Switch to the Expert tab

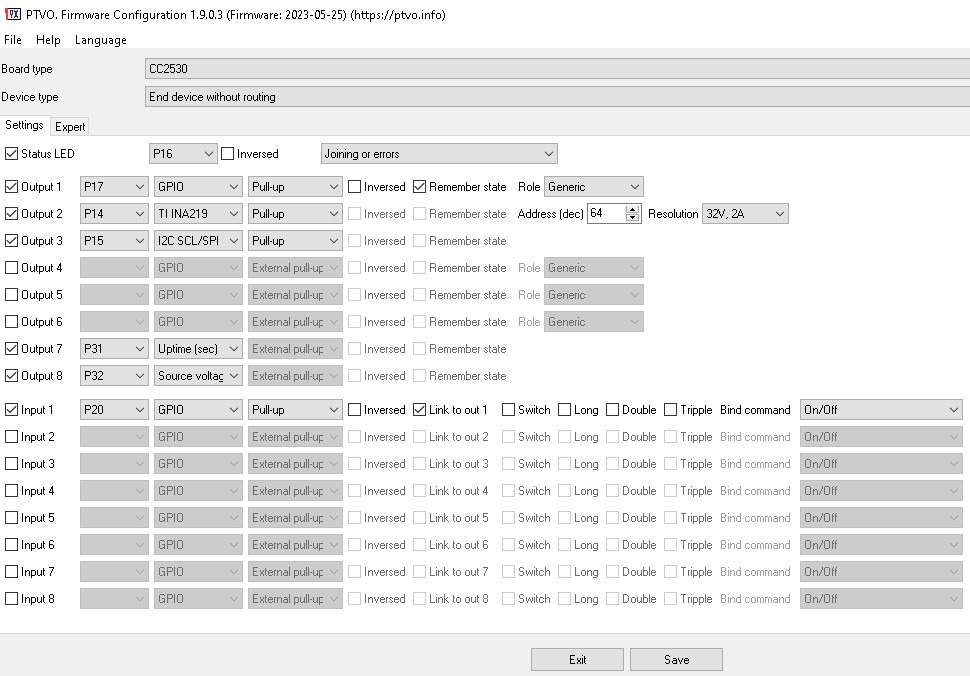point(69,126)
